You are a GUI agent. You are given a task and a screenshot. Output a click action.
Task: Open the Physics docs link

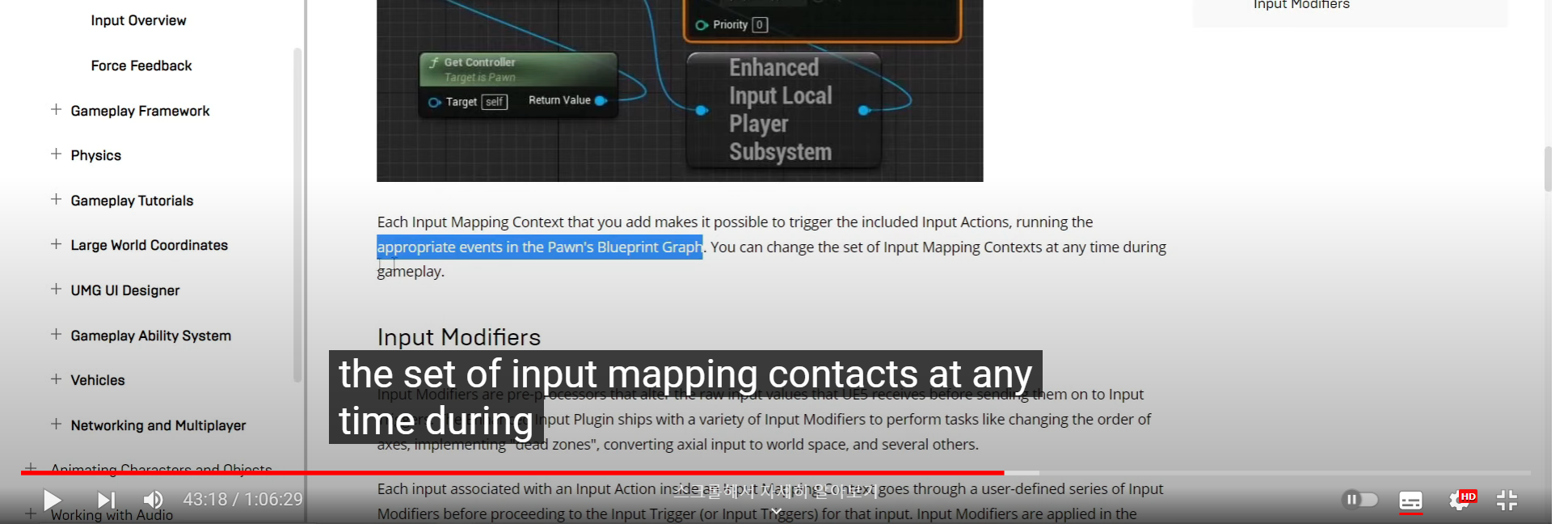click(x=95, y=155)
